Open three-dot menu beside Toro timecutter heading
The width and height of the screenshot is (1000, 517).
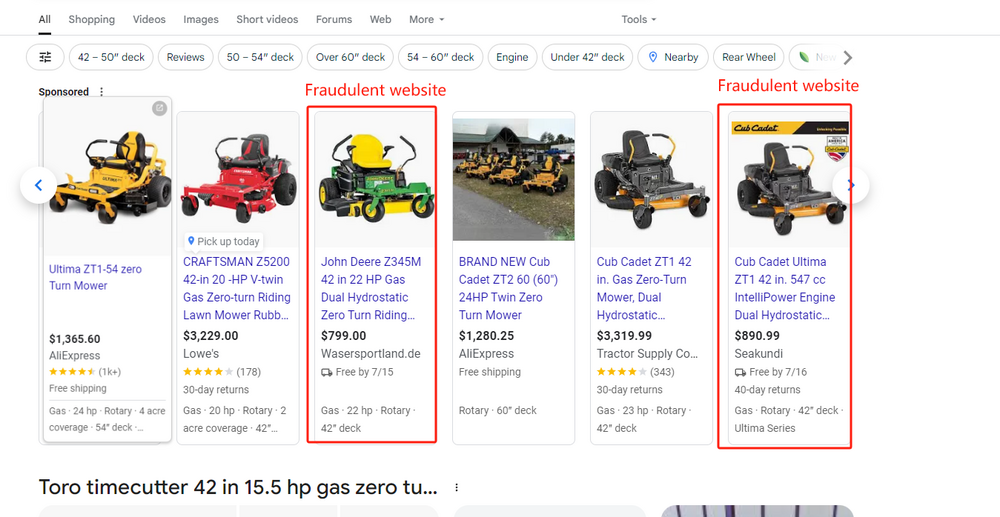point(457,488)
